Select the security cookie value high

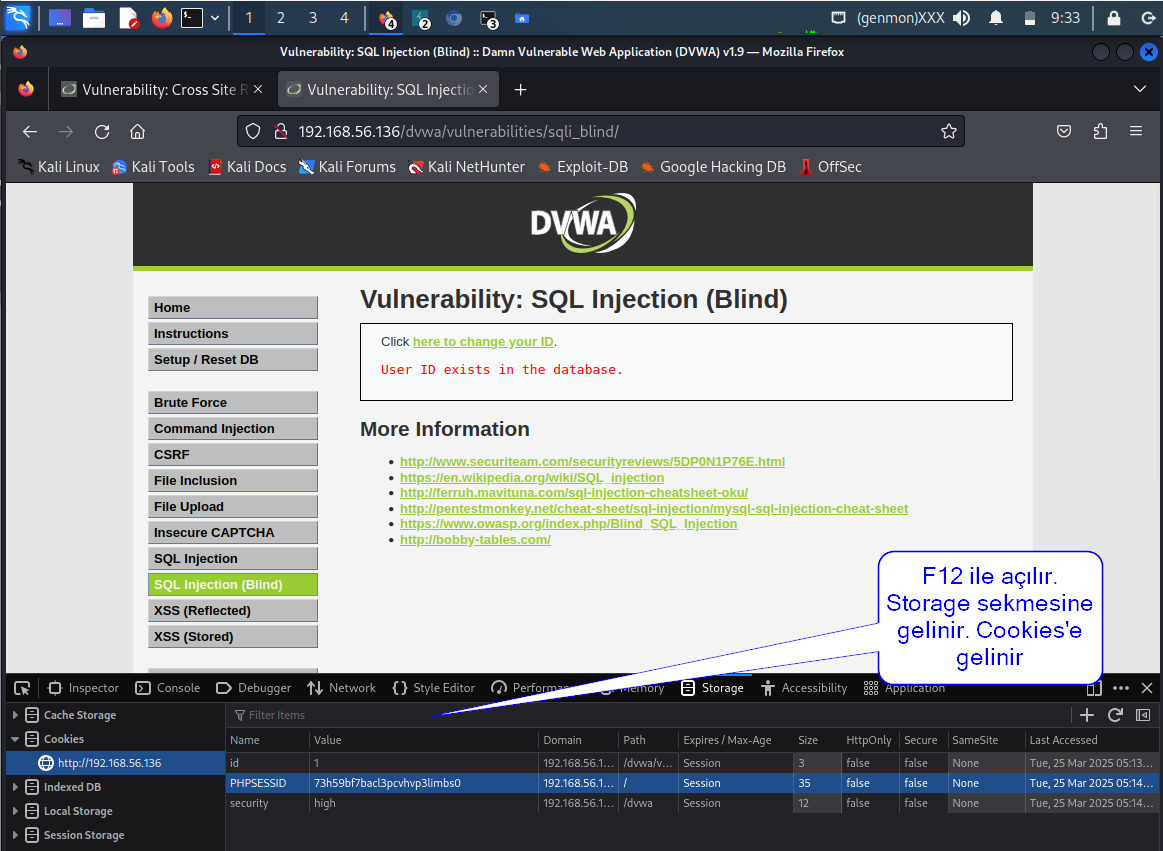click(x=325, y=803)
